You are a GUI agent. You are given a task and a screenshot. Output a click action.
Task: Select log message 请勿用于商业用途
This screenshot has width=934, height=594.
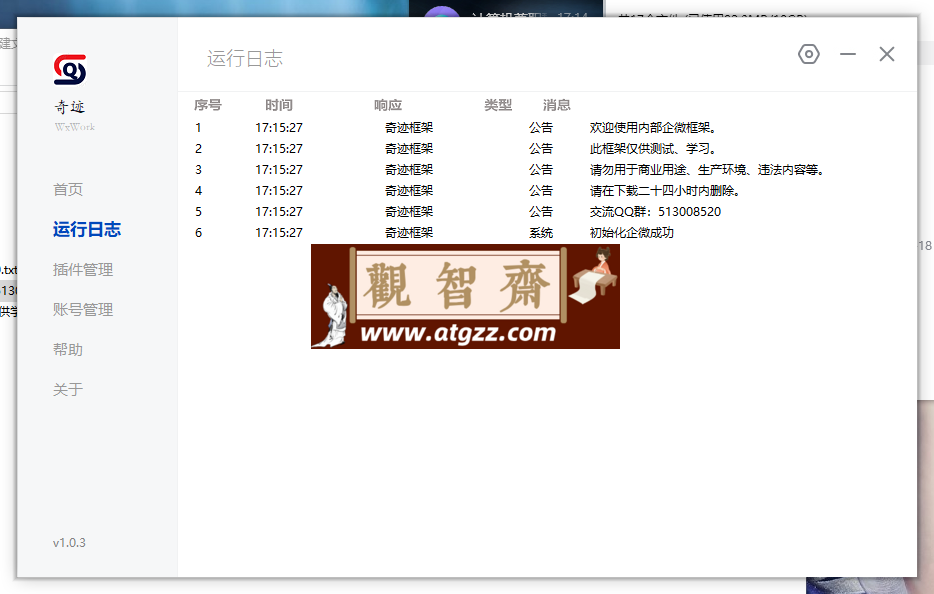707,170
